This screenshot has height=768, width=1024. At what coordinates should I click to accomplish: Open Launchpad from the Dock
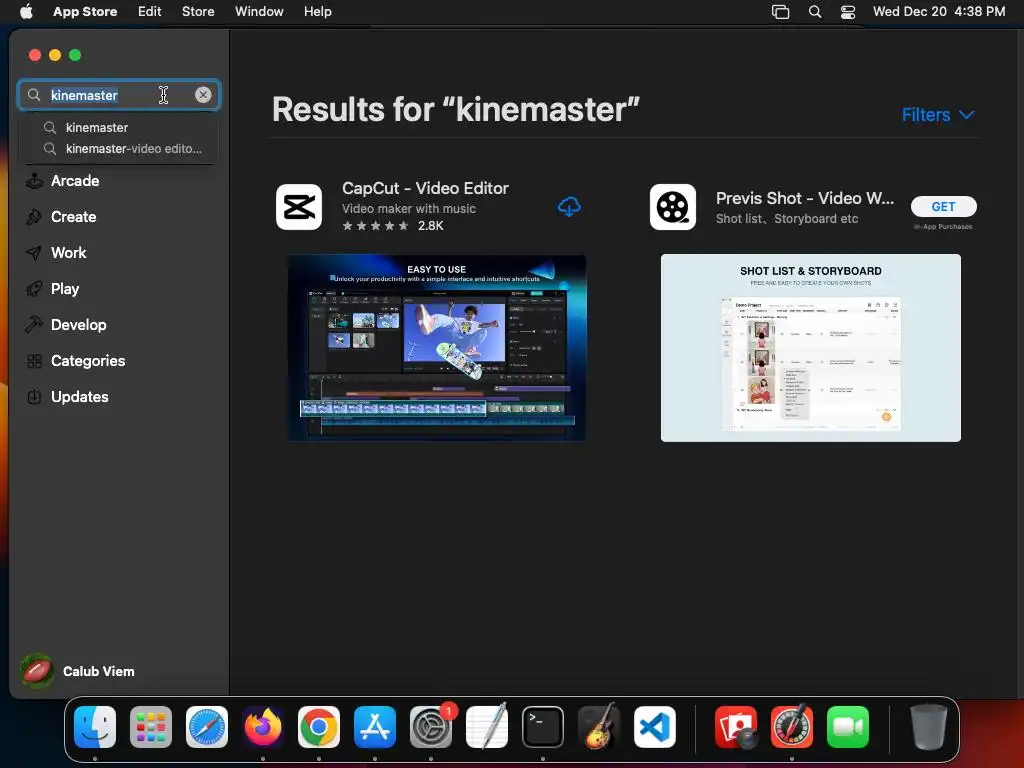tap(151, 727)
